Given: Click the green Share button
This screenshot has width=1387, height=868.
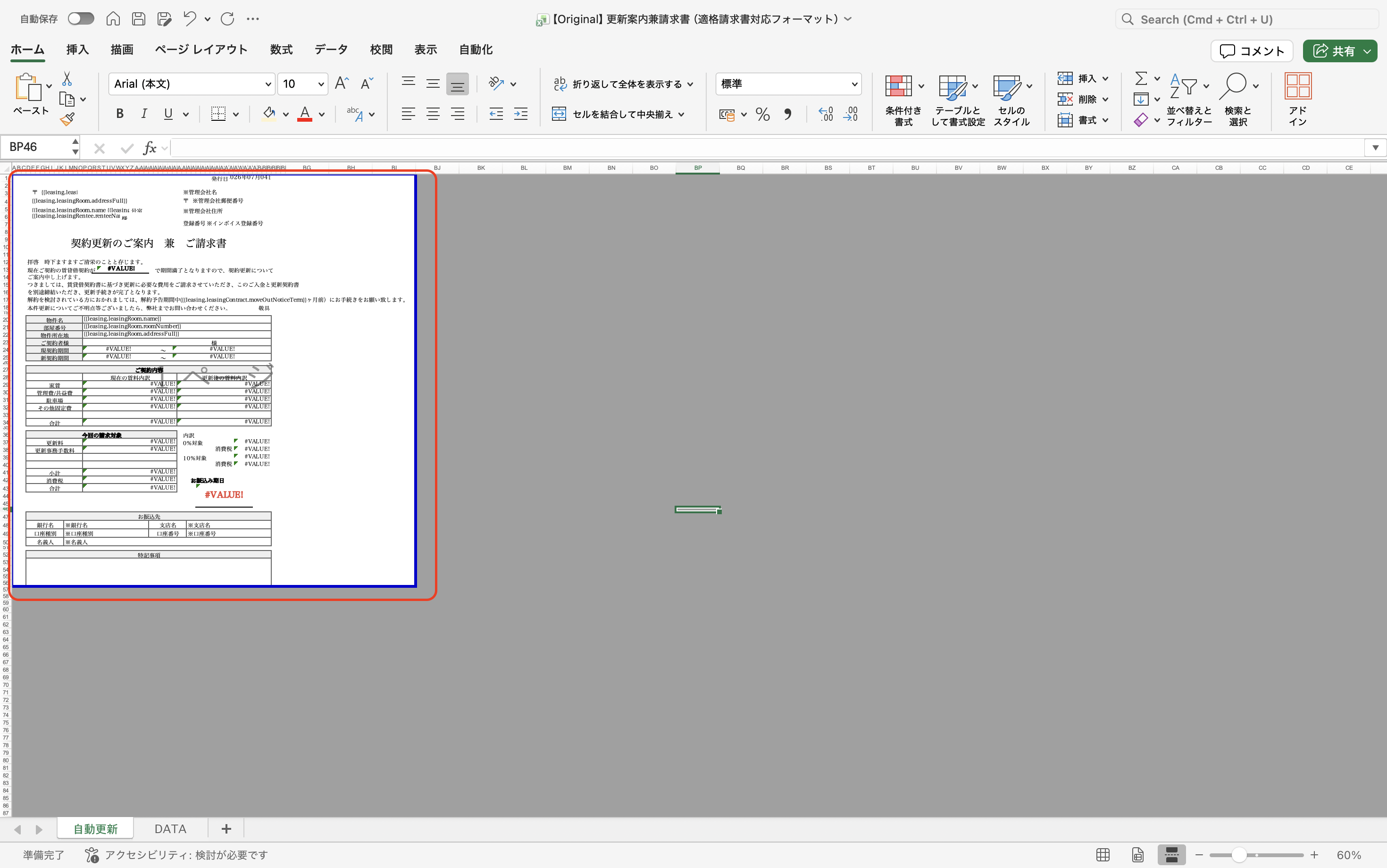Looking at the screenshot, I should [x=1339, y=50].
